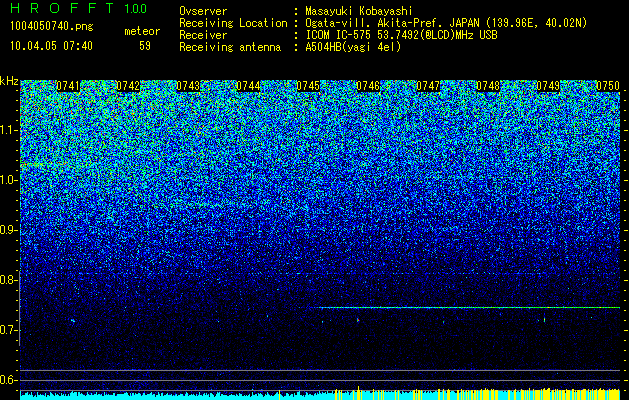Click the Ovserver field label
629x400 pixels.
pyautogui.click(x=203, y=11)
